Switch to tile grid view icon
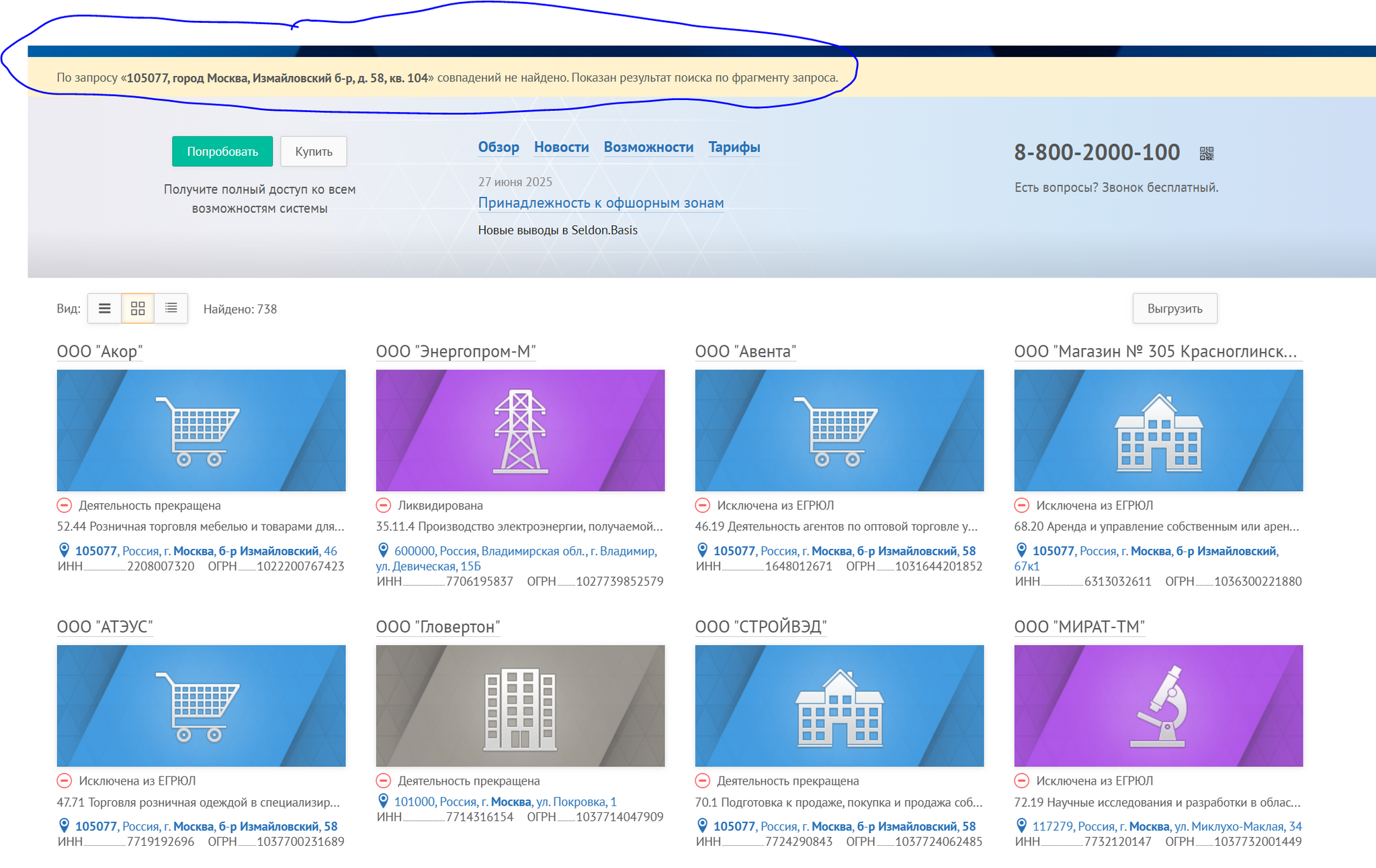This screenshot has width=1376, height=868. (138, 308)
